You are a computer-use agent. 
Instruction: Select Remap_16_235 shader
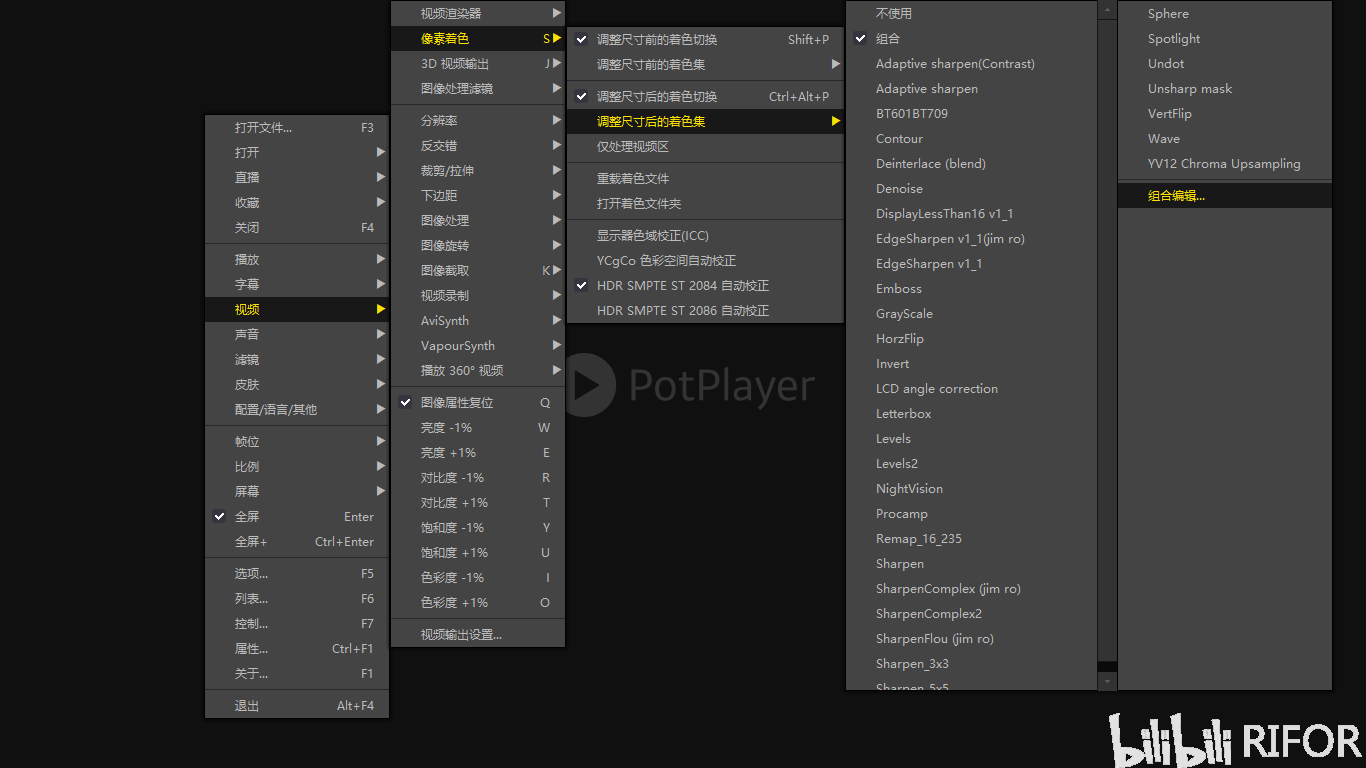[971, 539]
